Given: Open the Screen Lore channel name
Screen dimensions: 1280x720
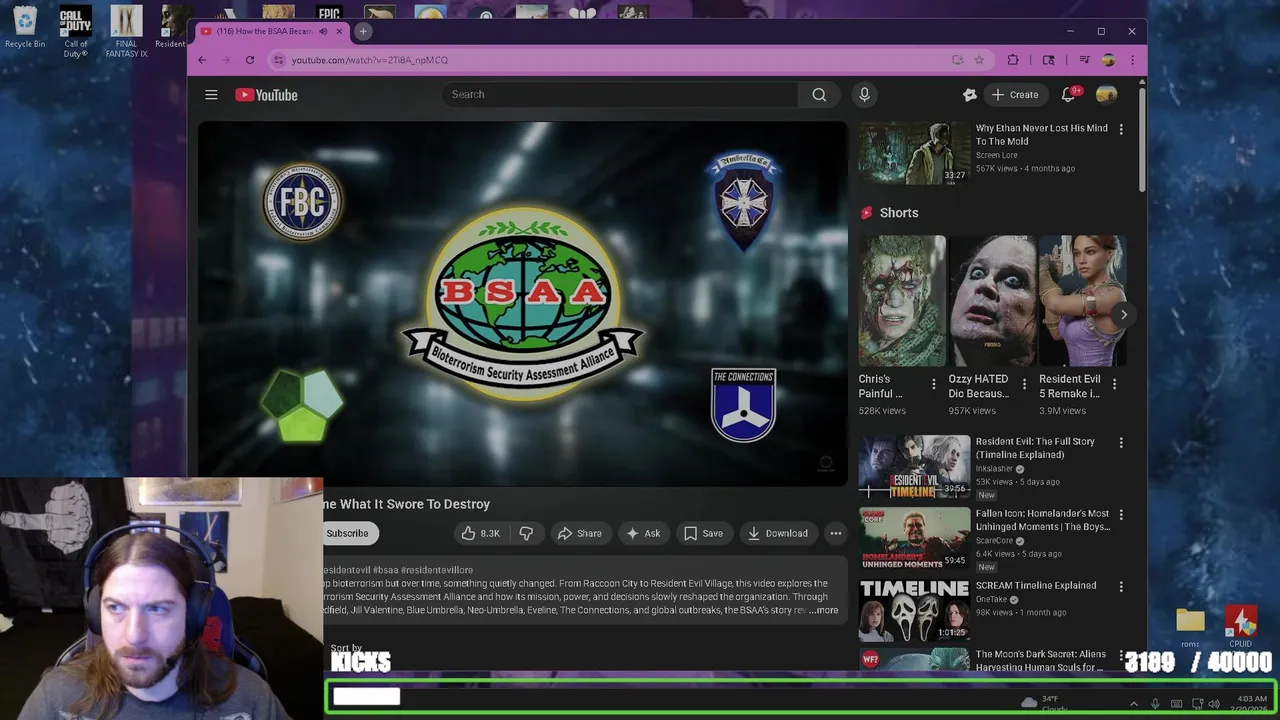Looking at the screenshot, I should tap(997, 155).
